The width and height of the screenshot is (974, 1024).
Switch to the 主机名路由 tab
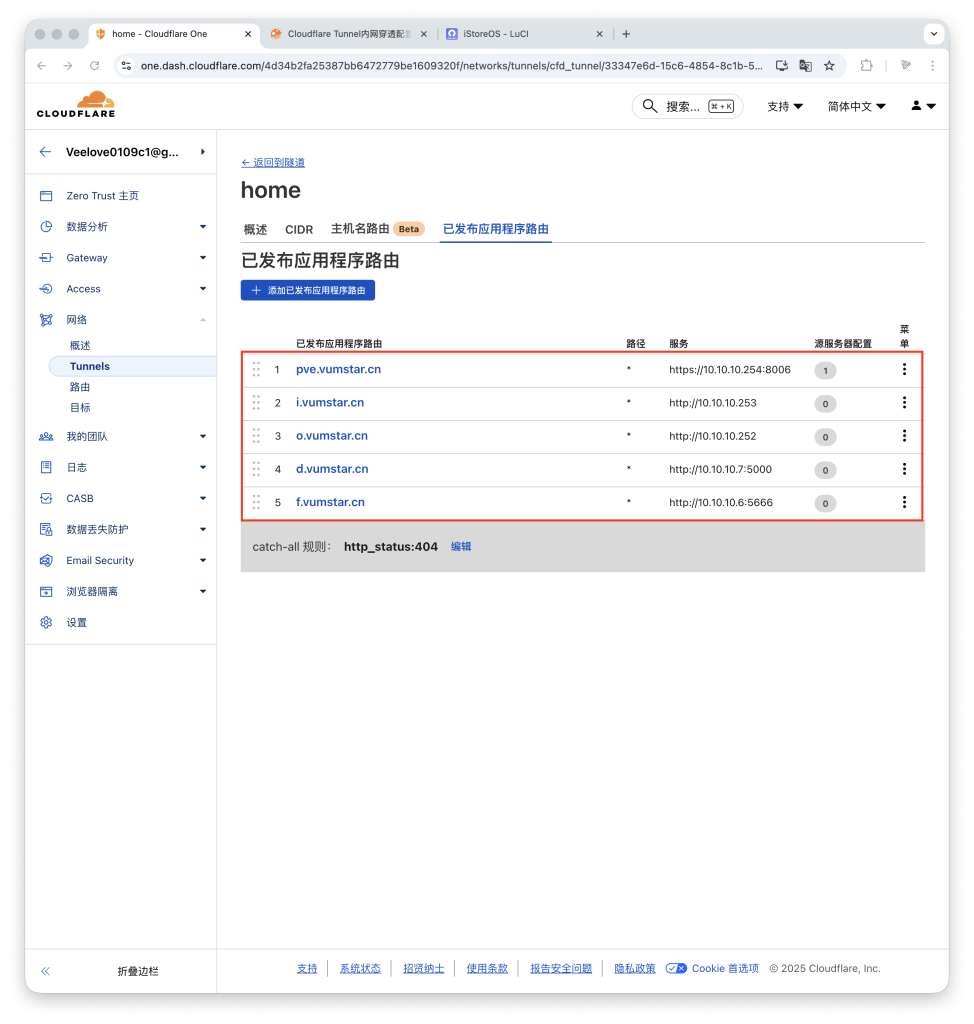pyautogui.click(x=360, y=229)
